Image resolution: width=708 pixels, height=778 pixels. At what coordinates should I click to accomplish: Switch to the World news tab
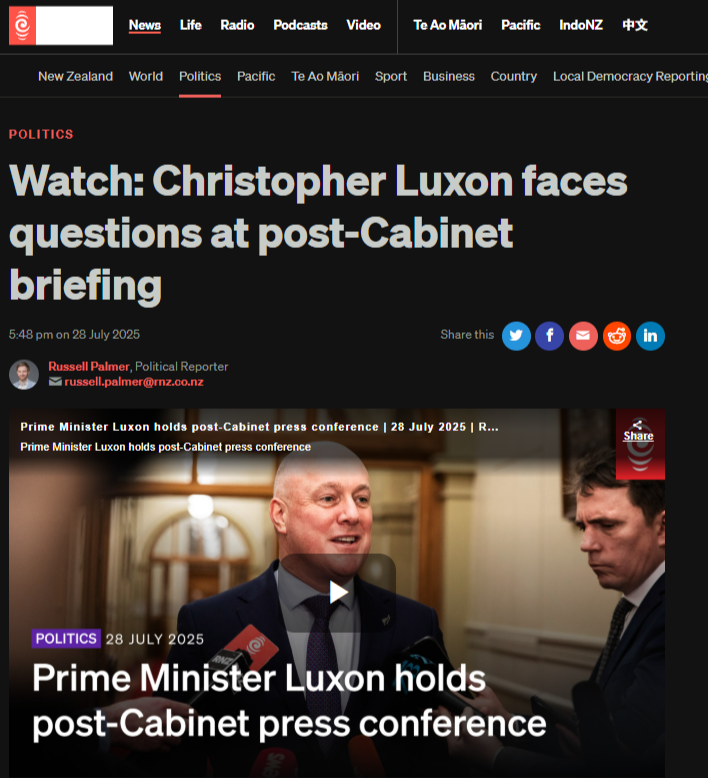tap(146, 76)
